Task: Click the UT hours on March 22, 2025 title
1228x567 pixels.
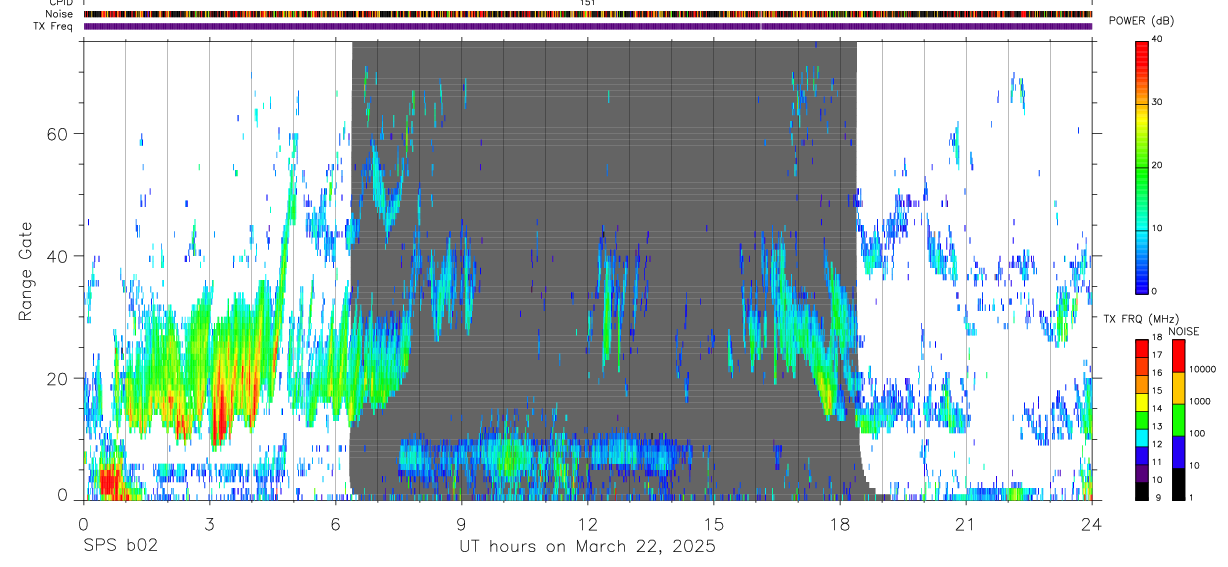Action: (x=587, y=547)
